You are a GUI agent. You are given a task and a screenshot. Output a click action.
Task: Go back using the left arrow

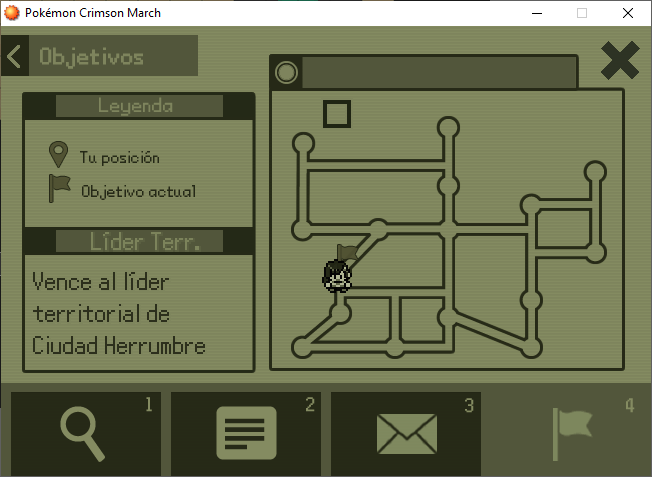14,57
